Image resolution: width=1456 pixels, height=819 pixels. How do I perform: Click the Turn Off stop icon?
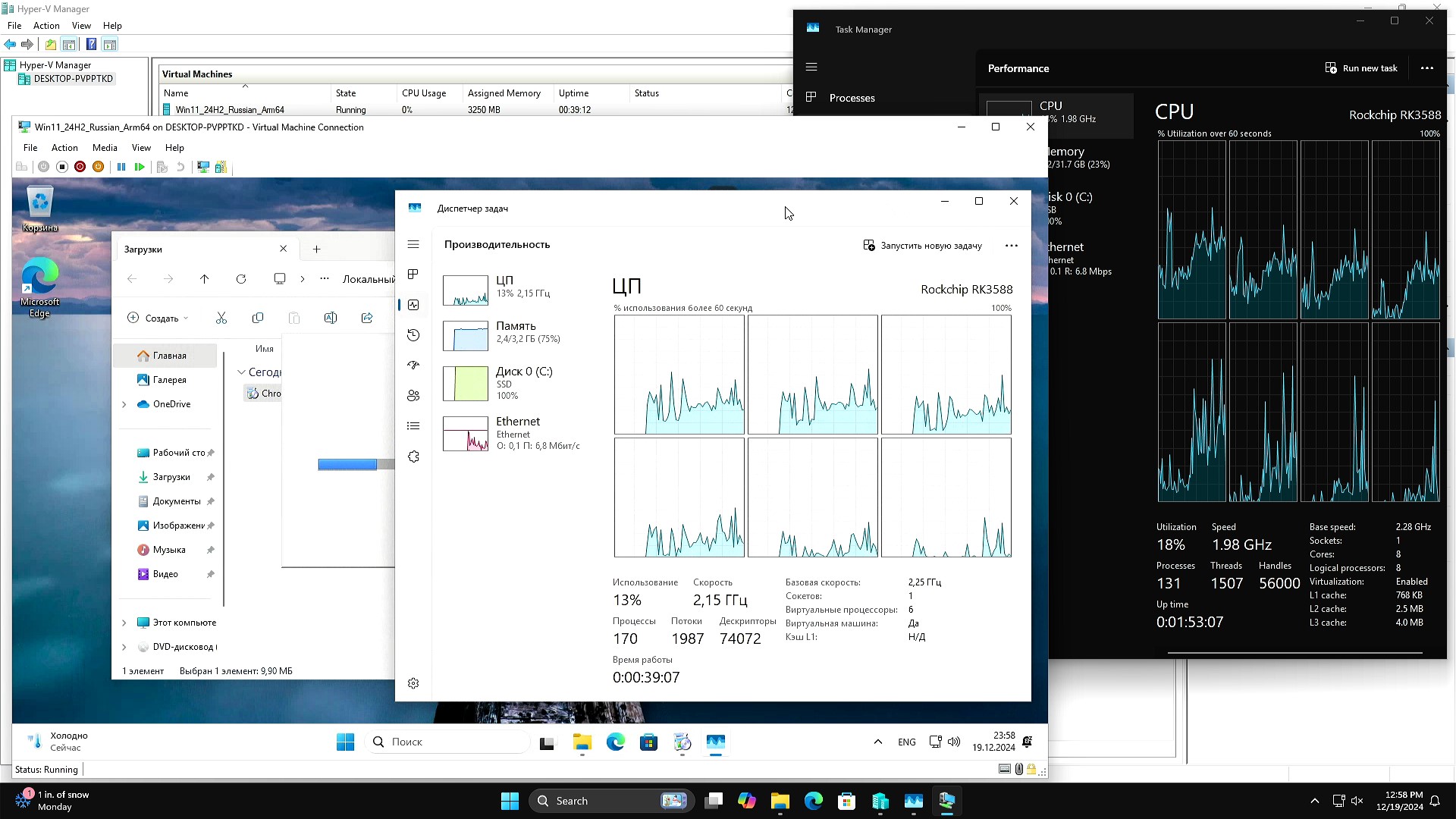[62, 167]
